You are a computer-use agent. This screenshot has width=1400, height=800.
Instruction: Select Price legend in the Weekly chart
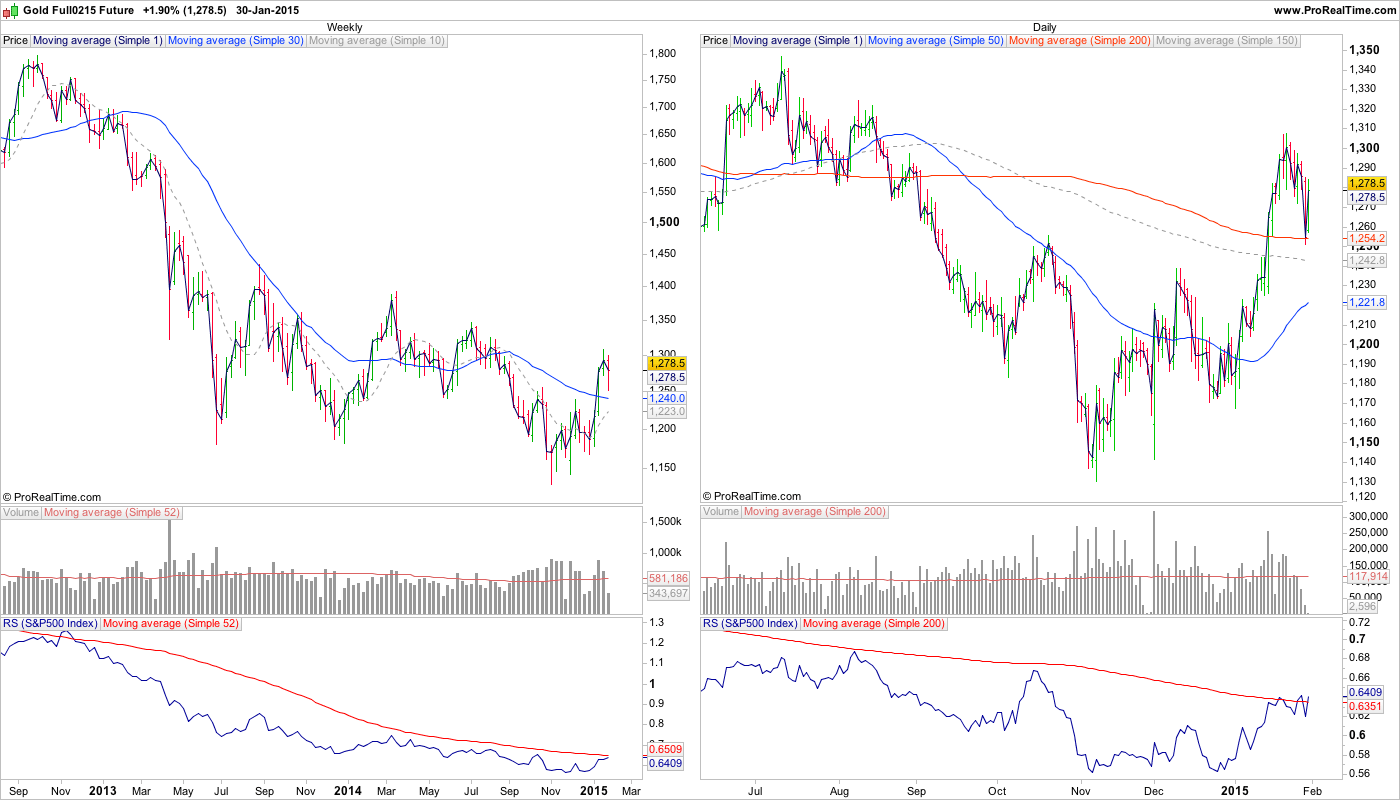click(x=16, y=41)
